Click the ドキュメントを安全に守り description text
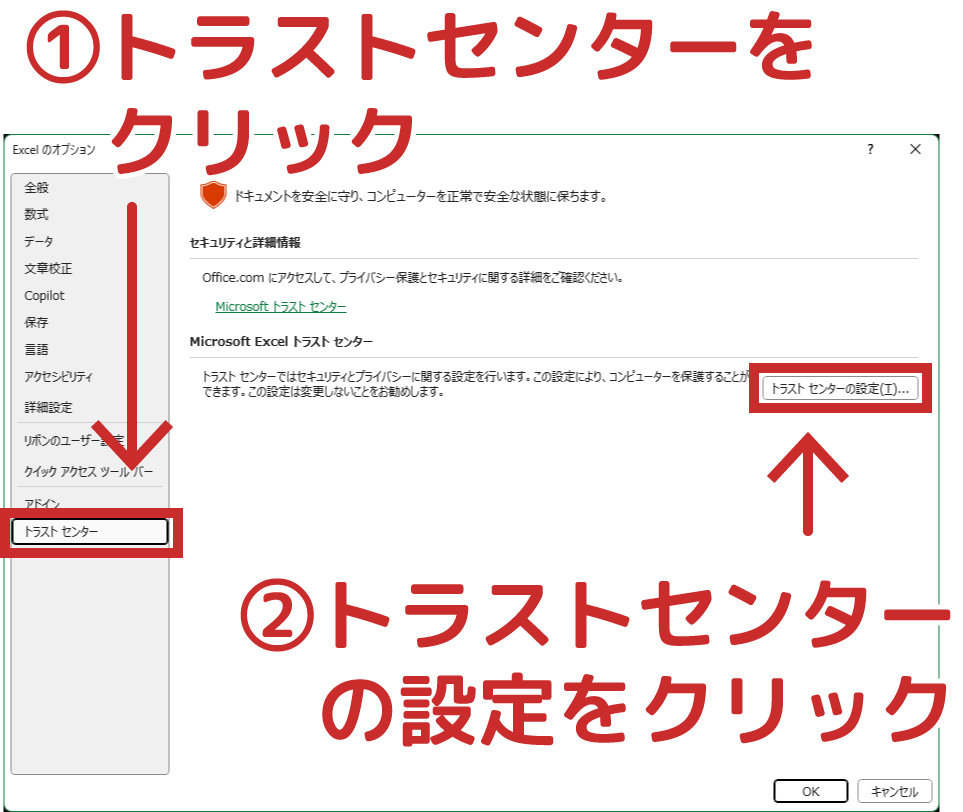Viewport: 963px width, 812px height. point(421,197)
